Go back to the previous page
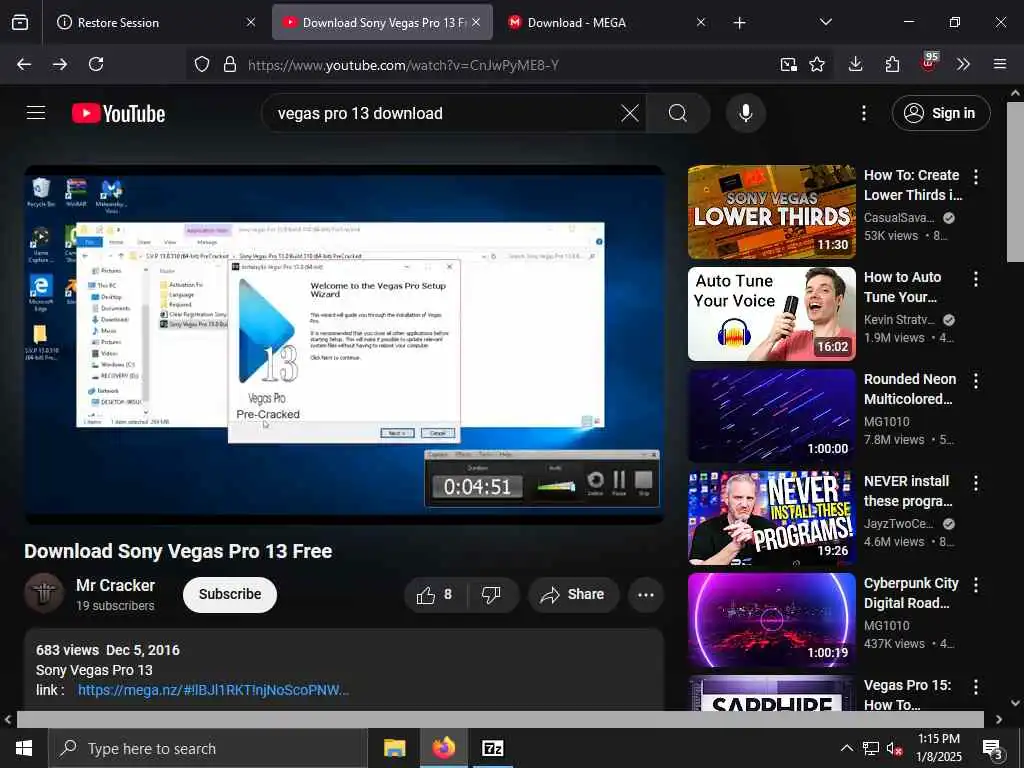The image size is (1024, 768). (24, 64)
